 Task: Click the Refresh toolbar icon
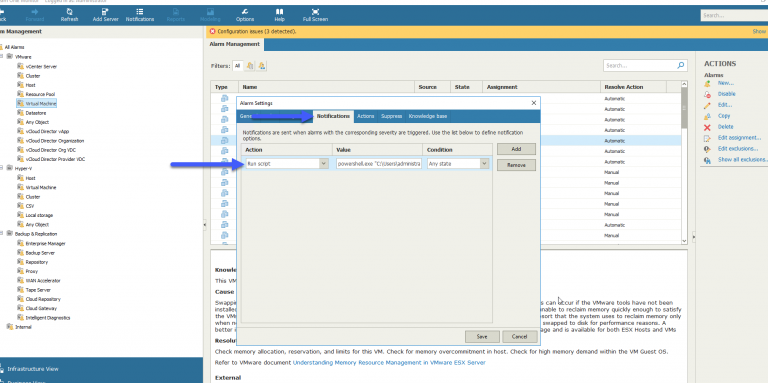[69, 11]
